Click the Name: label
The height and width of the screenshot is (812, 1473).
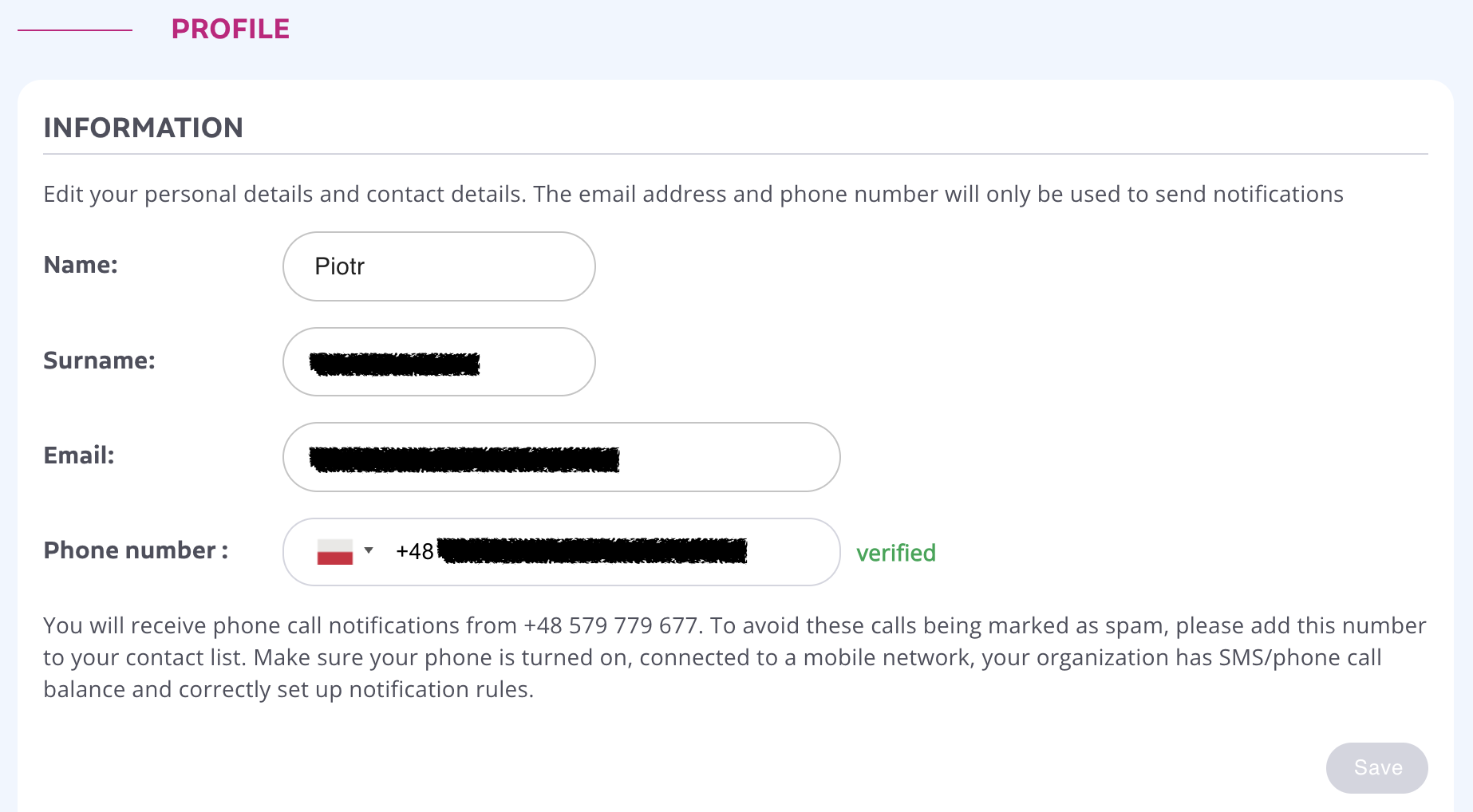coord(81,265)
